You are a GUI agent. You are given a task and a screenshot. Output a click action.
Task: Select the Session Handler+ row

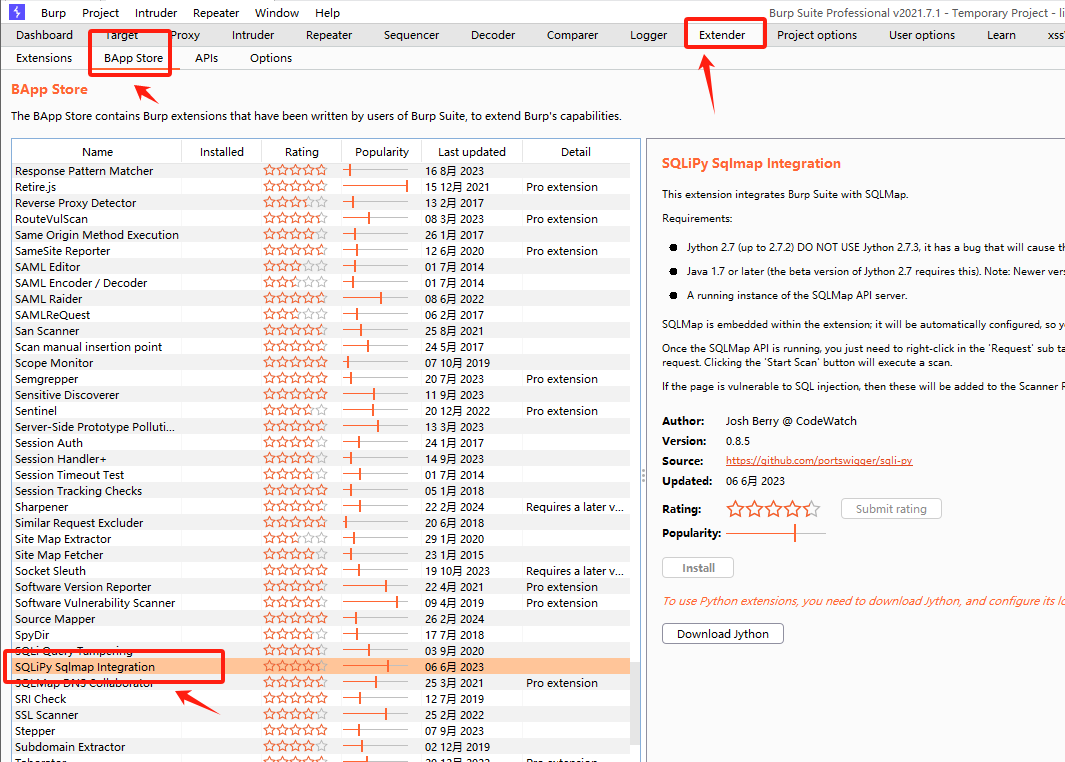point(321,459)
